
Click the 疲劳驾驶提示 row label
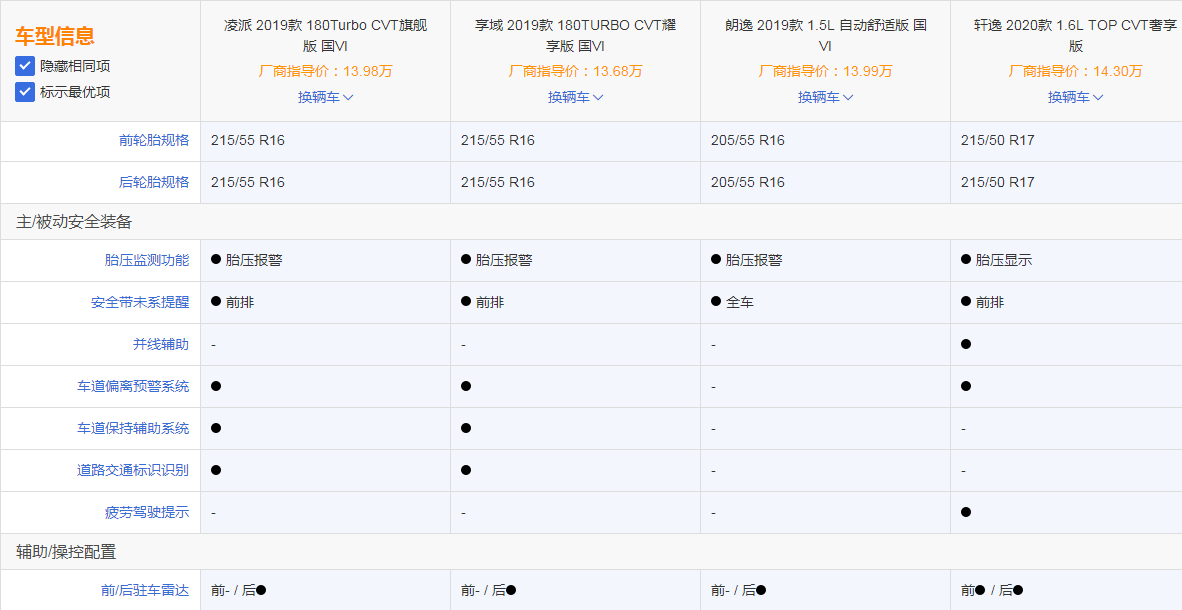[x=147, y=512]
